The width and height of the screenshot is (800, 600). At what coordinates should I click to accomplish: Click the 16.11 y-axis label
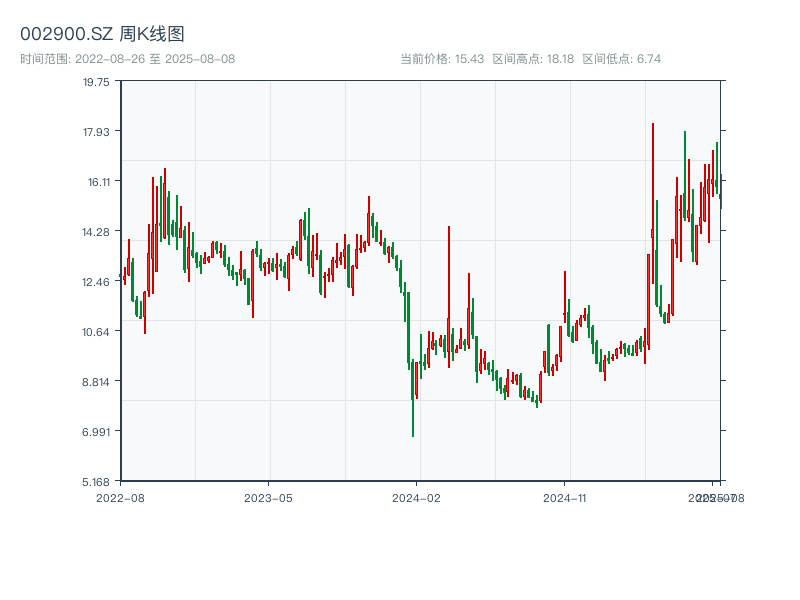pos(98,182)
